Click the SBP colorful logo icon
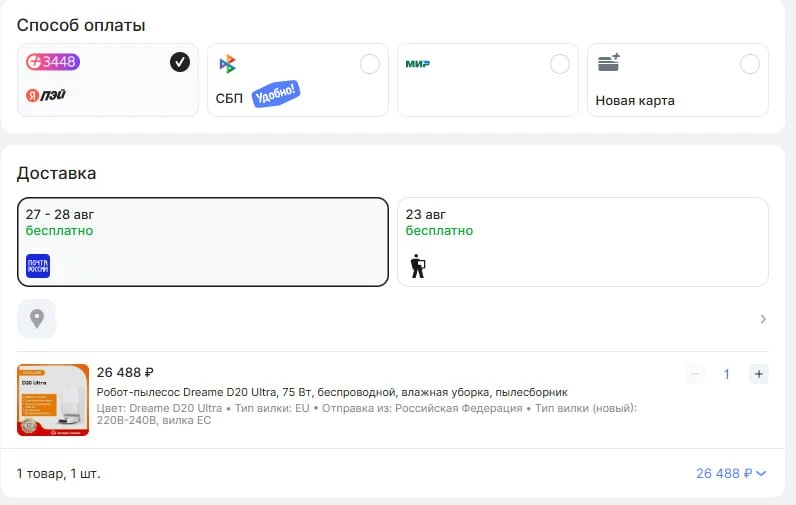This screenshot has height=505, width=796. coord(227,64)
